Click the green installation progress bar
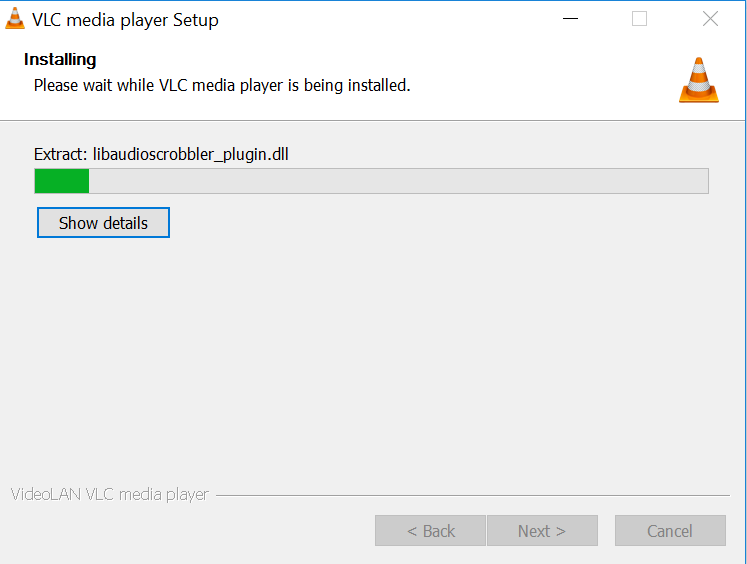 (372, 181)
